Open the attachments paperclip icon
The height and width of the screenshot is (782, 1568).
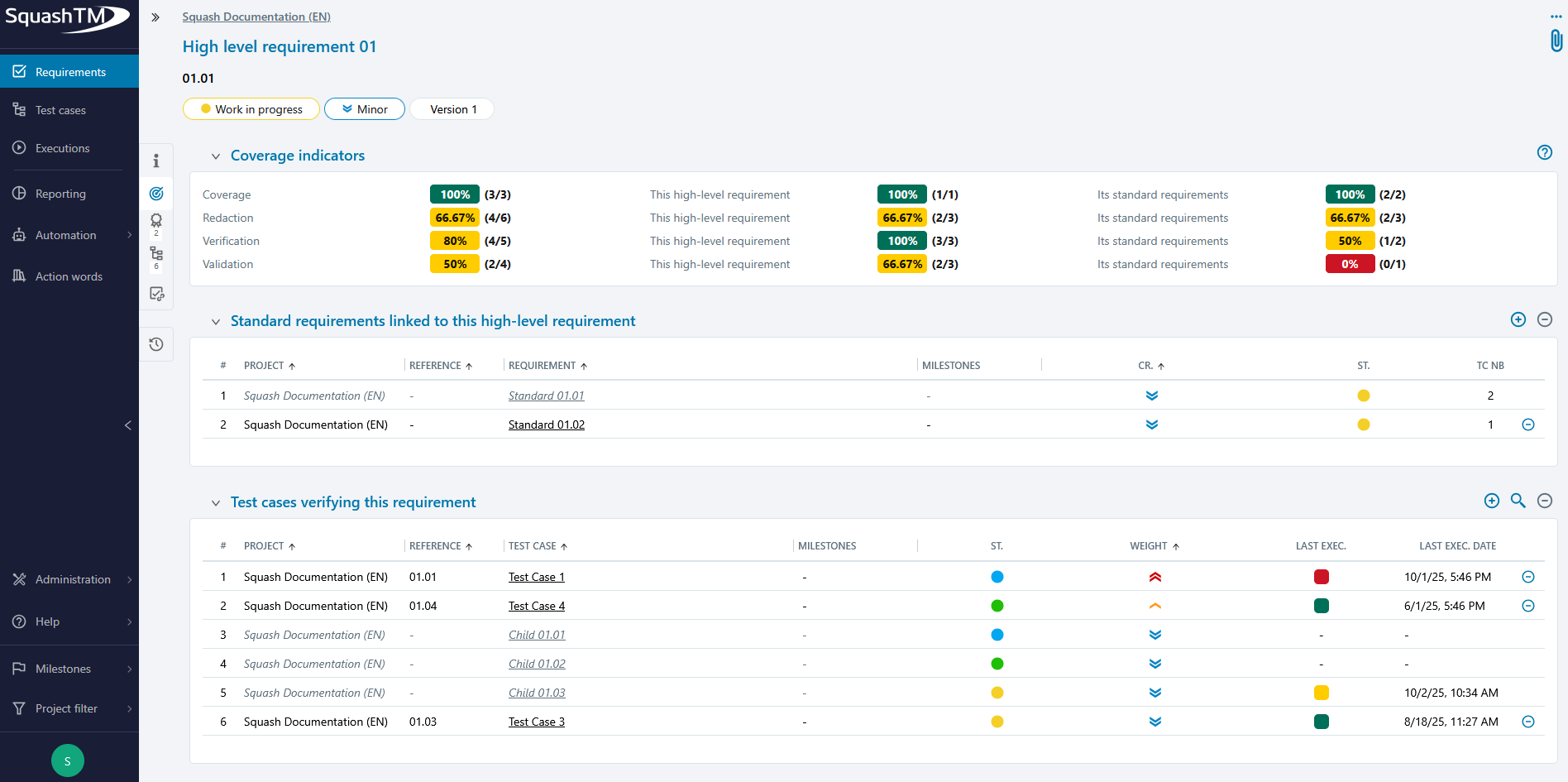[x=1556, y=41]
